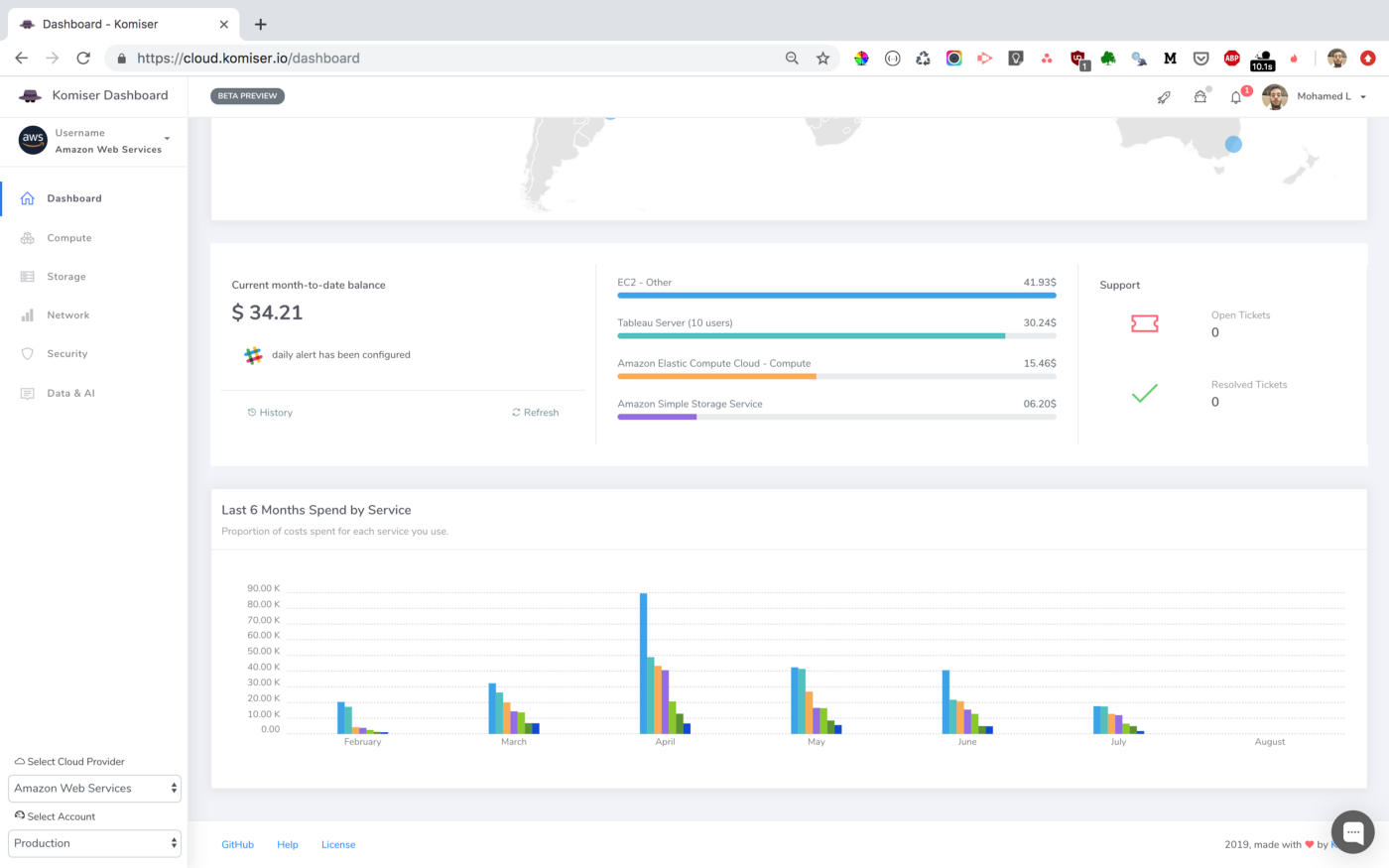Screen dimensions: 1389x868
Task: Click the $ 34.21 balance value
Action: 267,312
